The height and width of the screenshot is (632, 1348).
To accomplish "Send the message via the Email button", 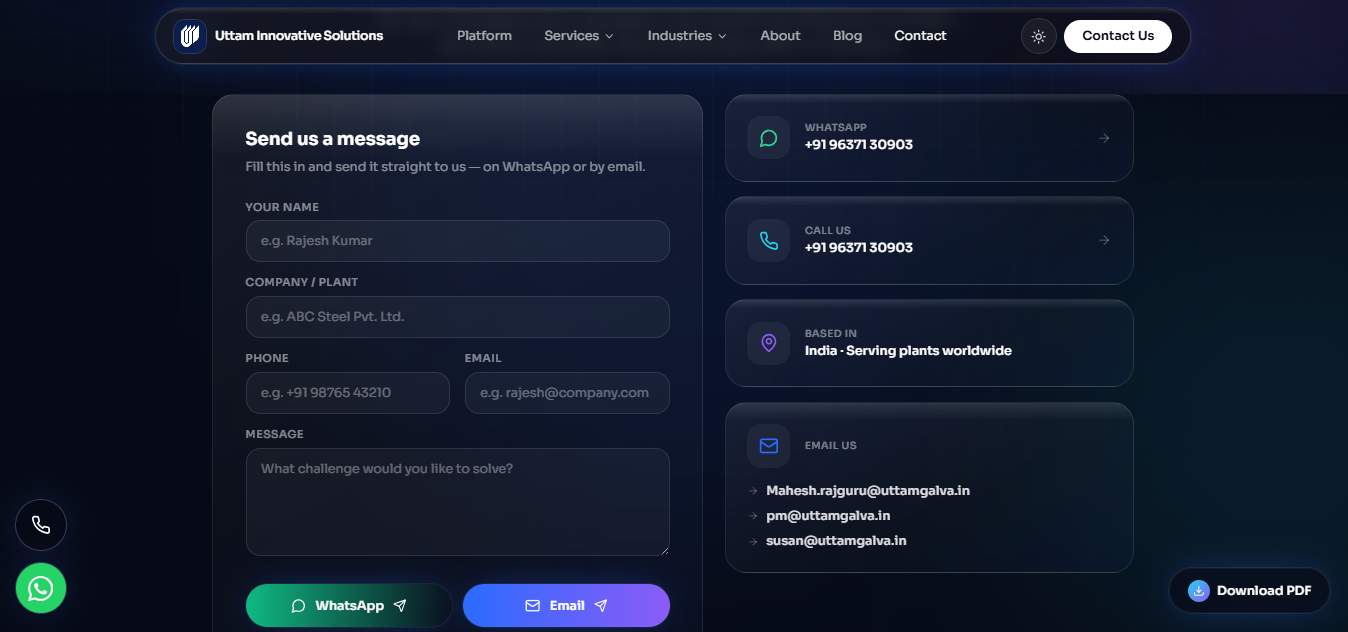I will 566,605.
